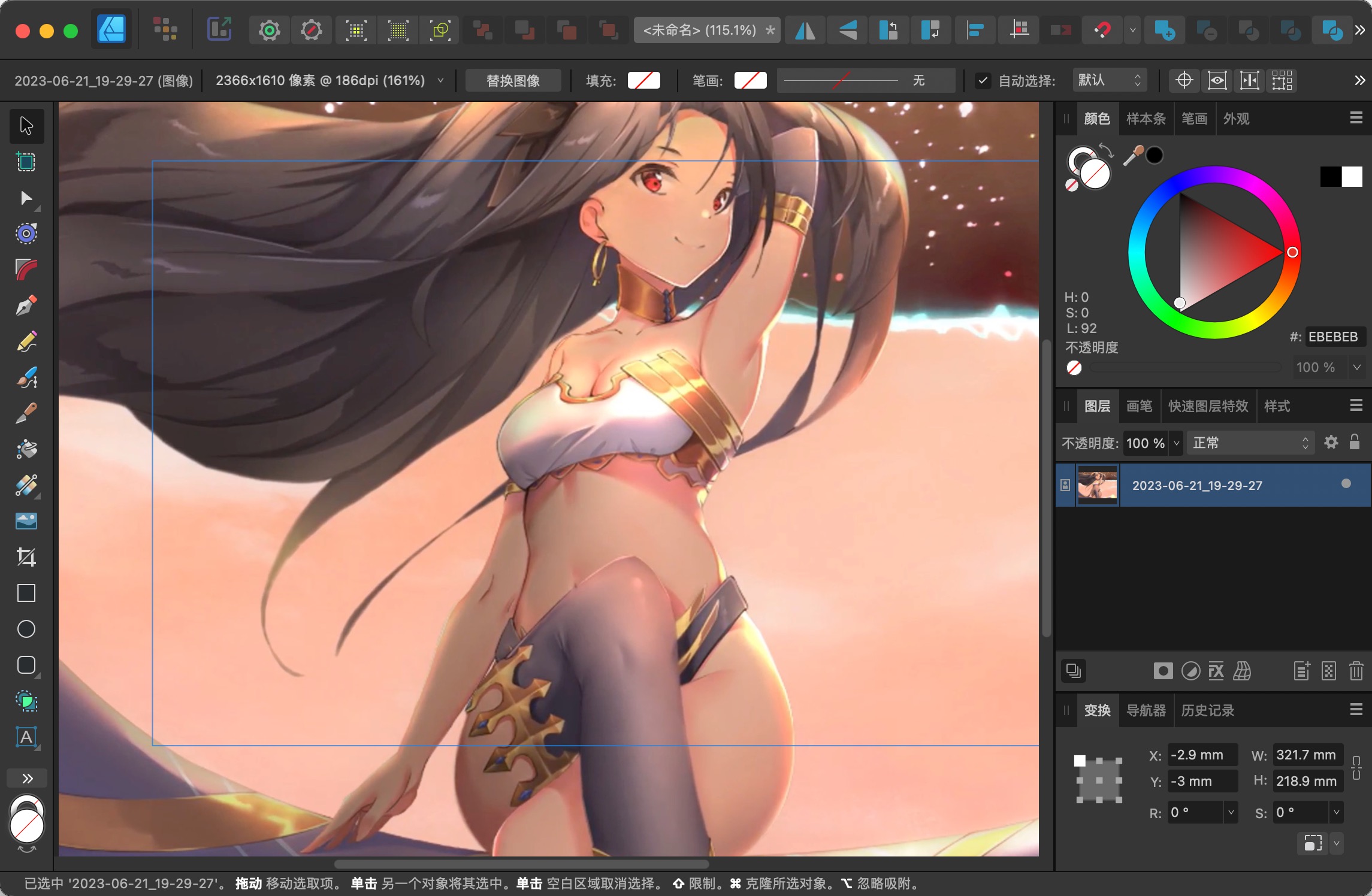Click the hue ring handle on color wheel
Viewport: 1372px width, 896px height.
click(1292, 252)
